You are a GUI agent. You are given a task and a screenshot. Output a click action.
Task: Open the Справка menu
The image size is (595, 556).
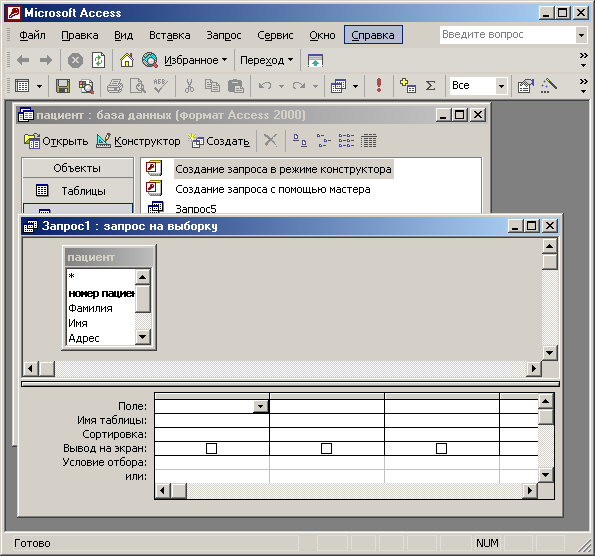[373, 35]
